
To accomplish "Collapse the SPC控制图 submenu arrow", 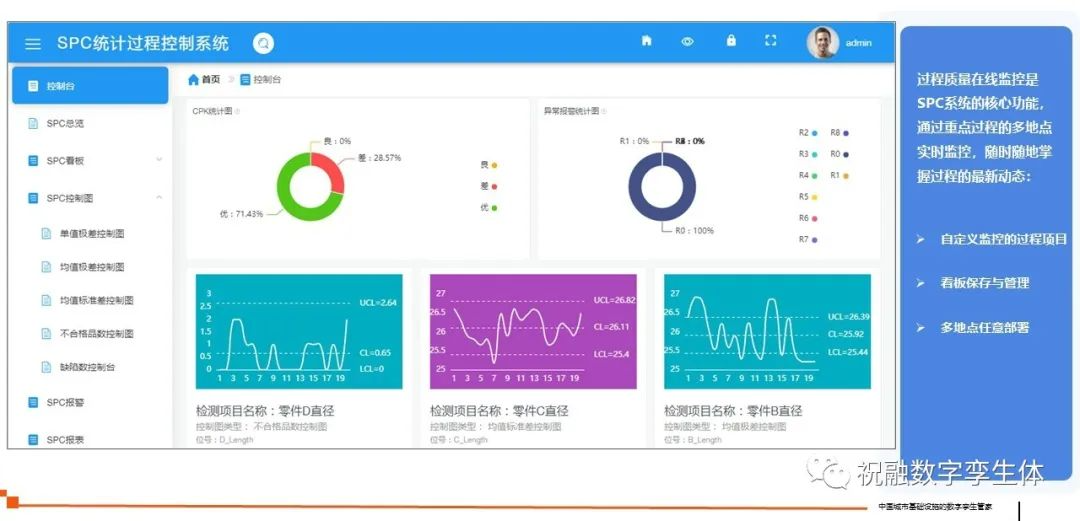I will pyautogui.click(x=158, y=198).
